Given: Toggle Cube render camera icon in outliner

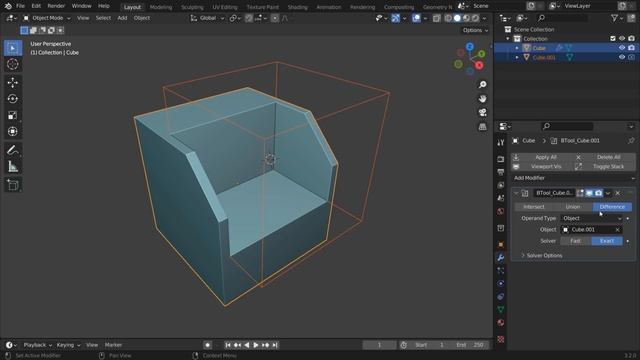Looking at the screenshot, I should [x=631, y=48].
